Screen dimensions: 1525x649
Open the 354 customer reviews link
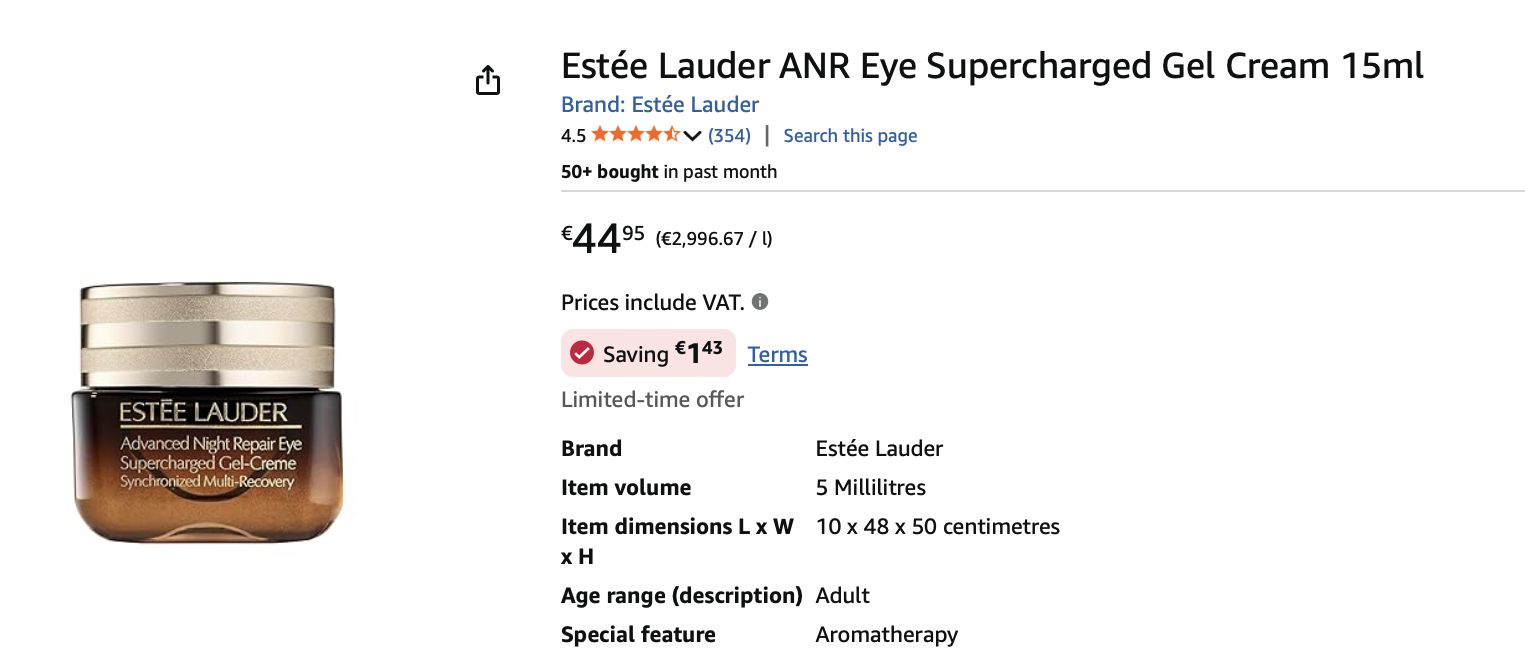pyautogui.click(x=729, y=136)
